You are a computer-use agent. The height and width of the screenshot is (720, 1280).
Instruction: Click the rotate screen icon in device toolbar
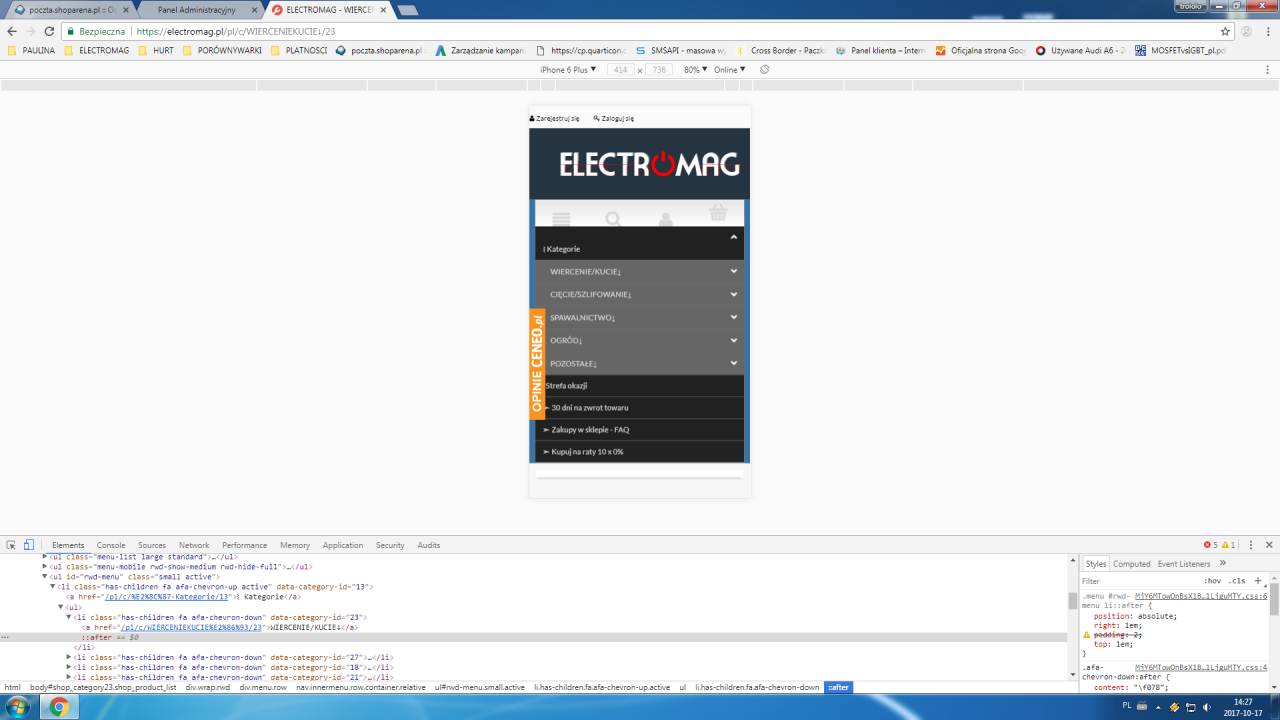click(x=765, y=70)
